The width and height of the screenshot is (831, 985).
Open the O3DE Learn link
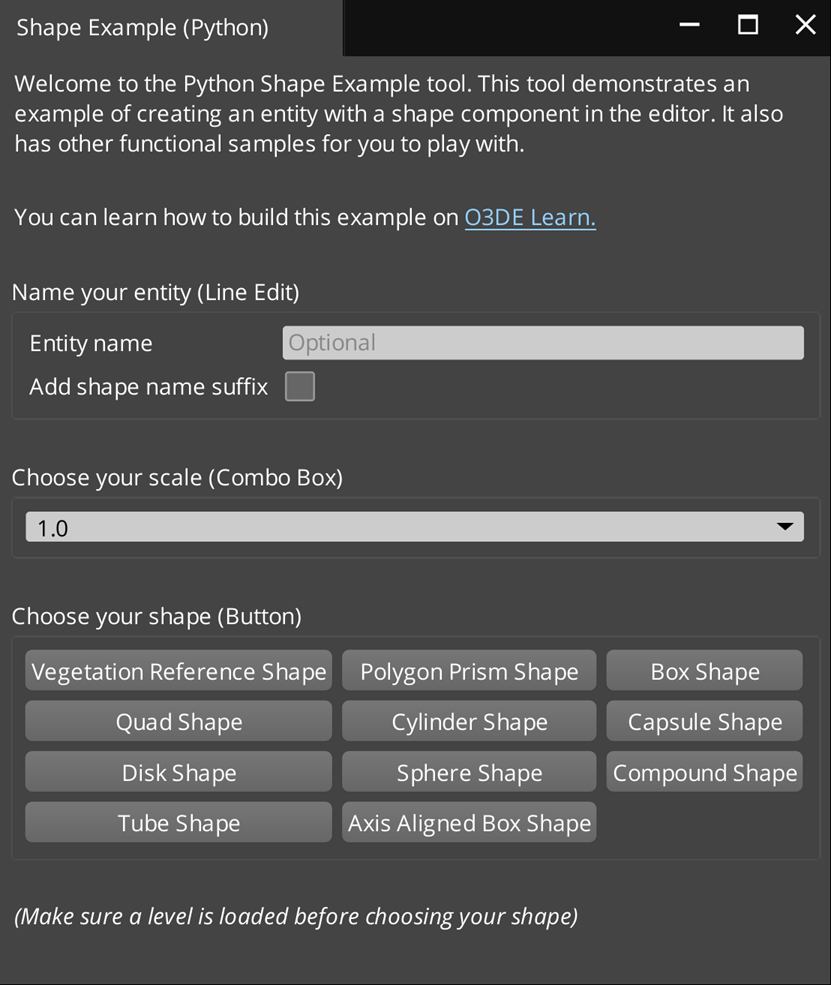coord(530,218)
